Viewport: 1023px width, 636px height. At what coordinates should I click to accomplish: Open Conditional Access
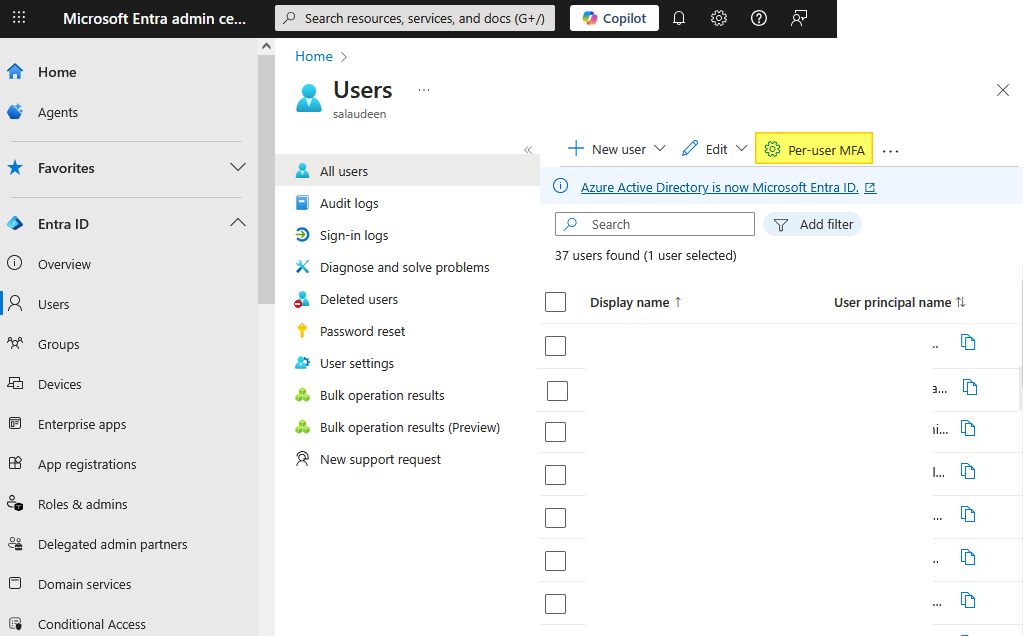coord(91,624)
